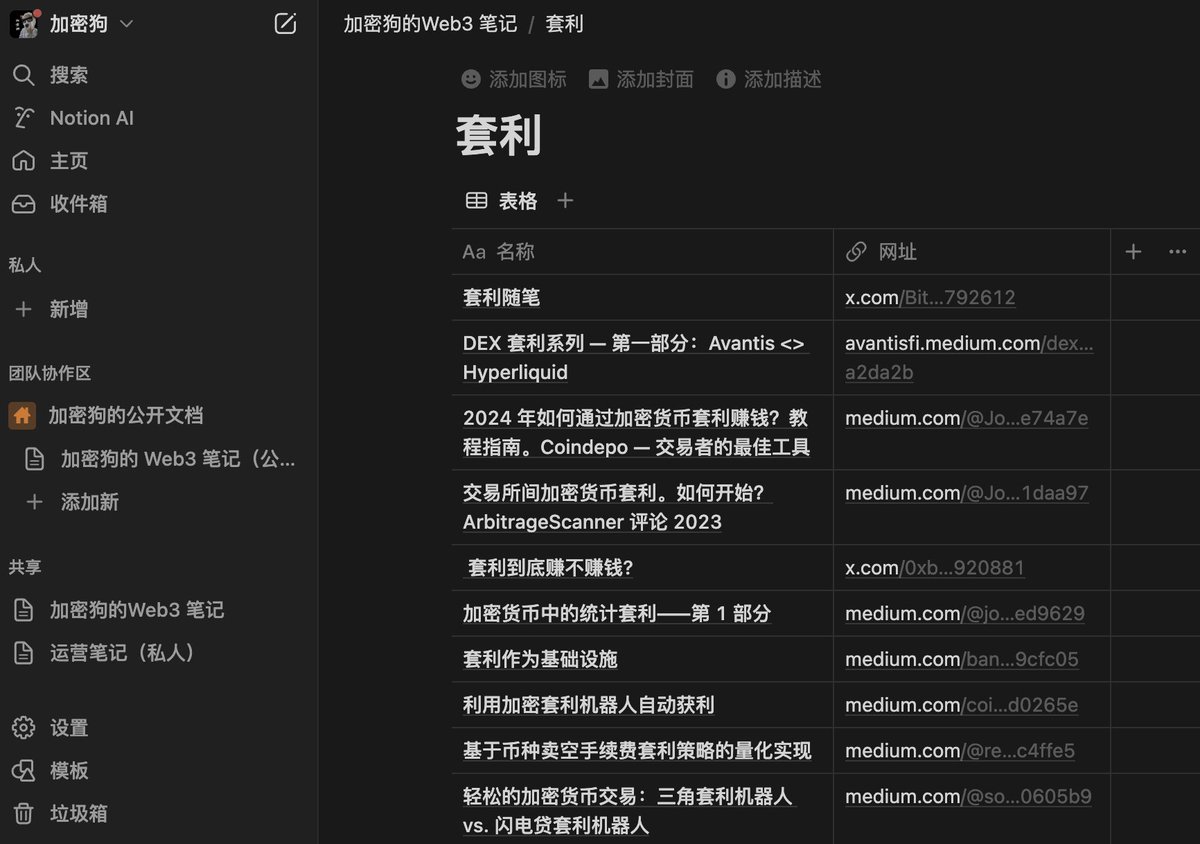Click 添加描述 above the title
The image size is (1200, 844).
[x=769, y=79]
